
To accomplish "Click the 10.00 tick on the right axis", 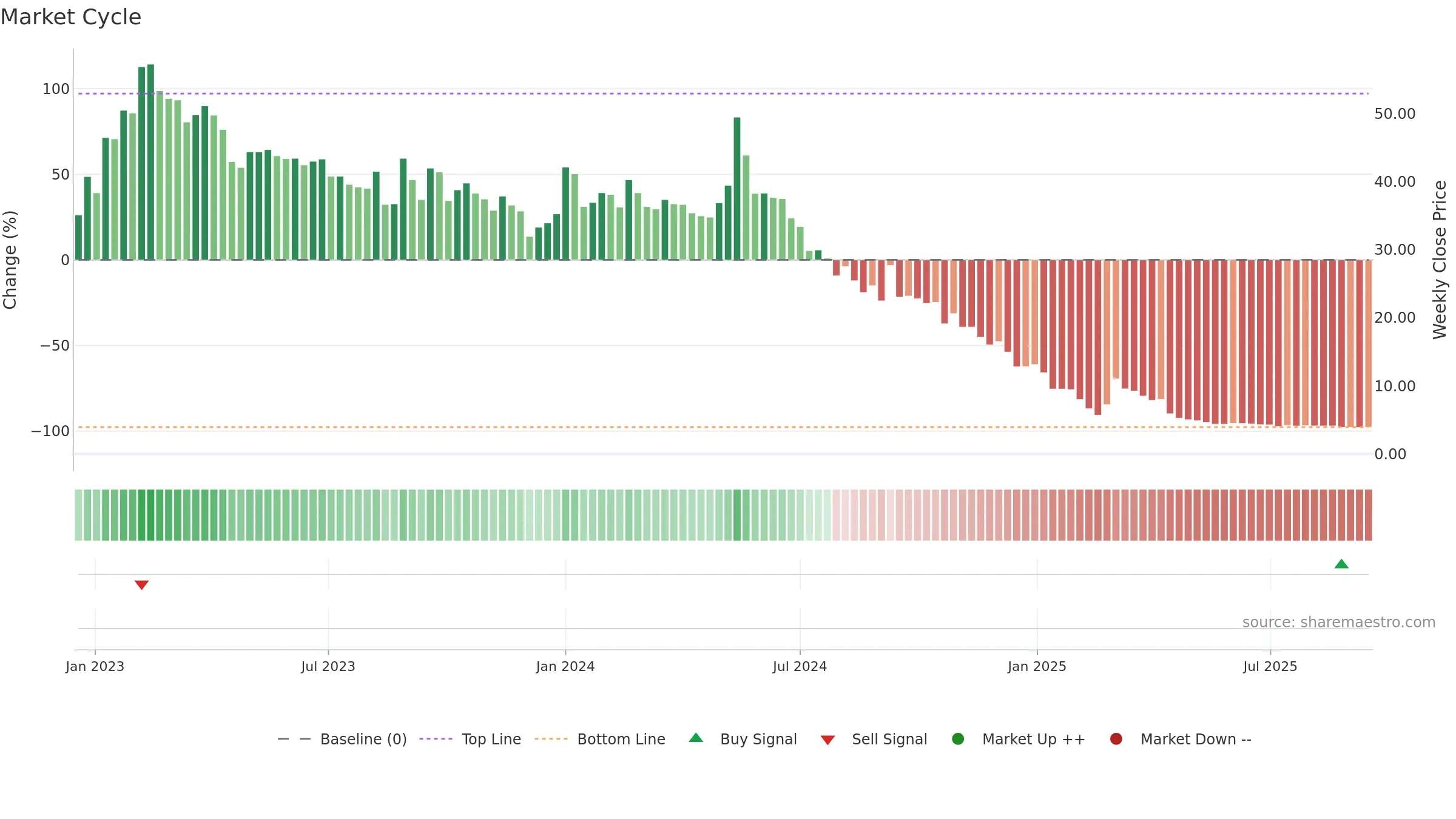I will [x=1395, y=386].
